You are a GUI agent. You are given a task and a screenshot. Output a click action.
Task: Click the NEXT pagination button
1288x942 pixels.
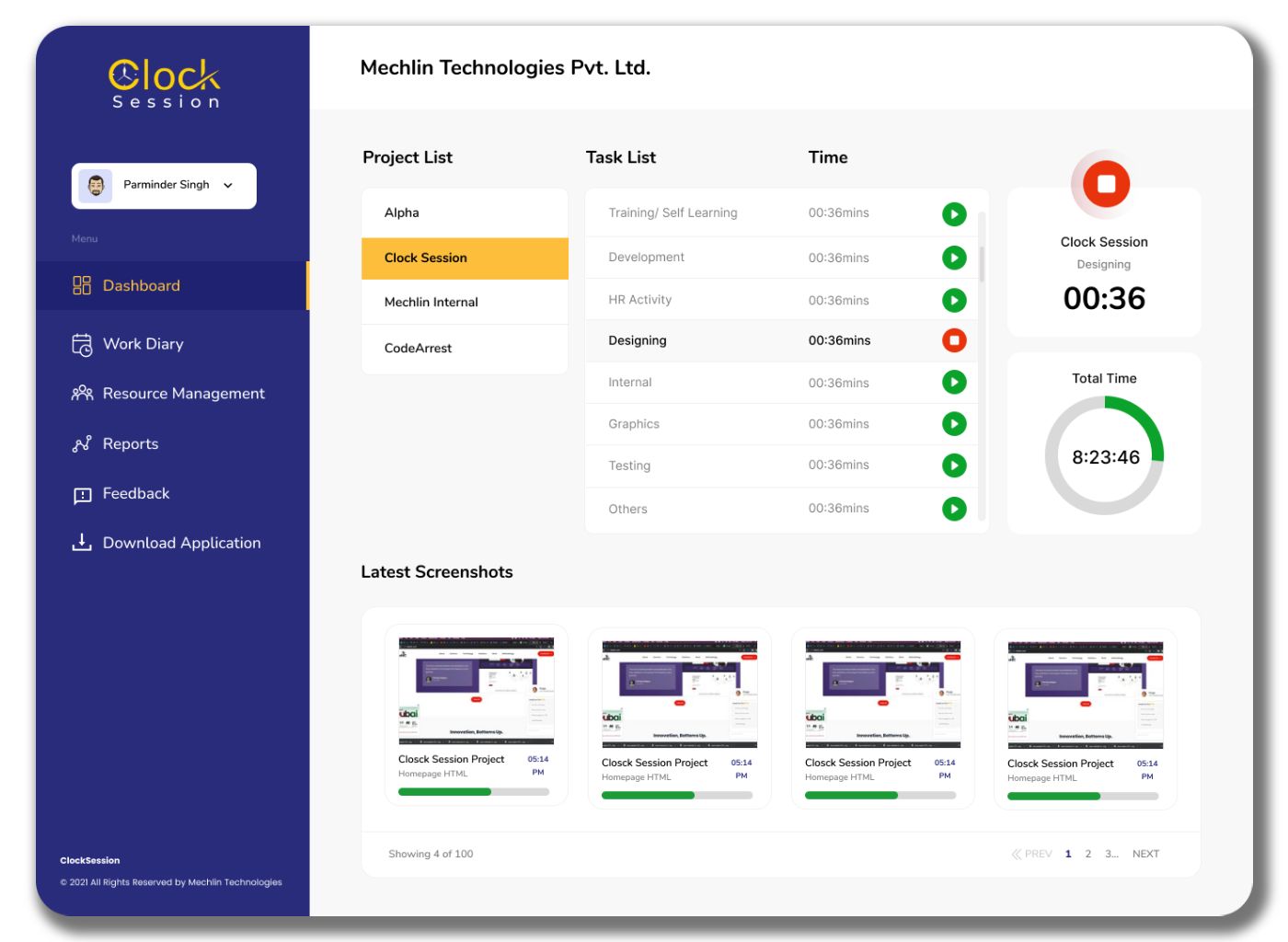point(1145,854)
